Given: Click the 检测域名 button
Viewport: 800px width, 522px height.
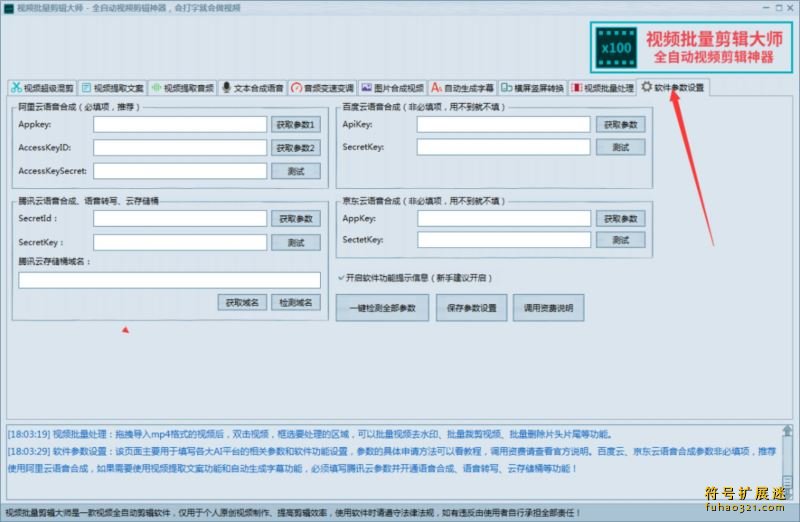Looking at the screenshot, I should (x=296, y=303).
